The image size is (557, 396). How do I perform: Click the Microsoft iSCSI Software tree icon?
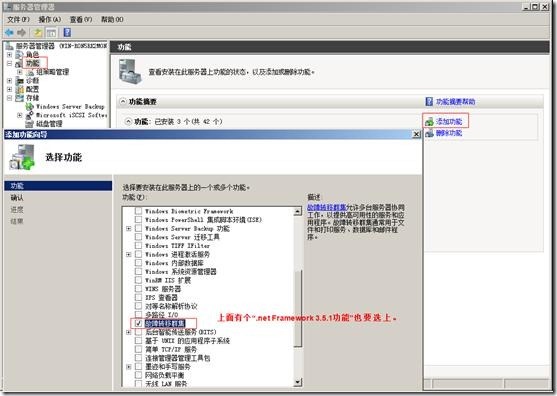pos(30,115)
